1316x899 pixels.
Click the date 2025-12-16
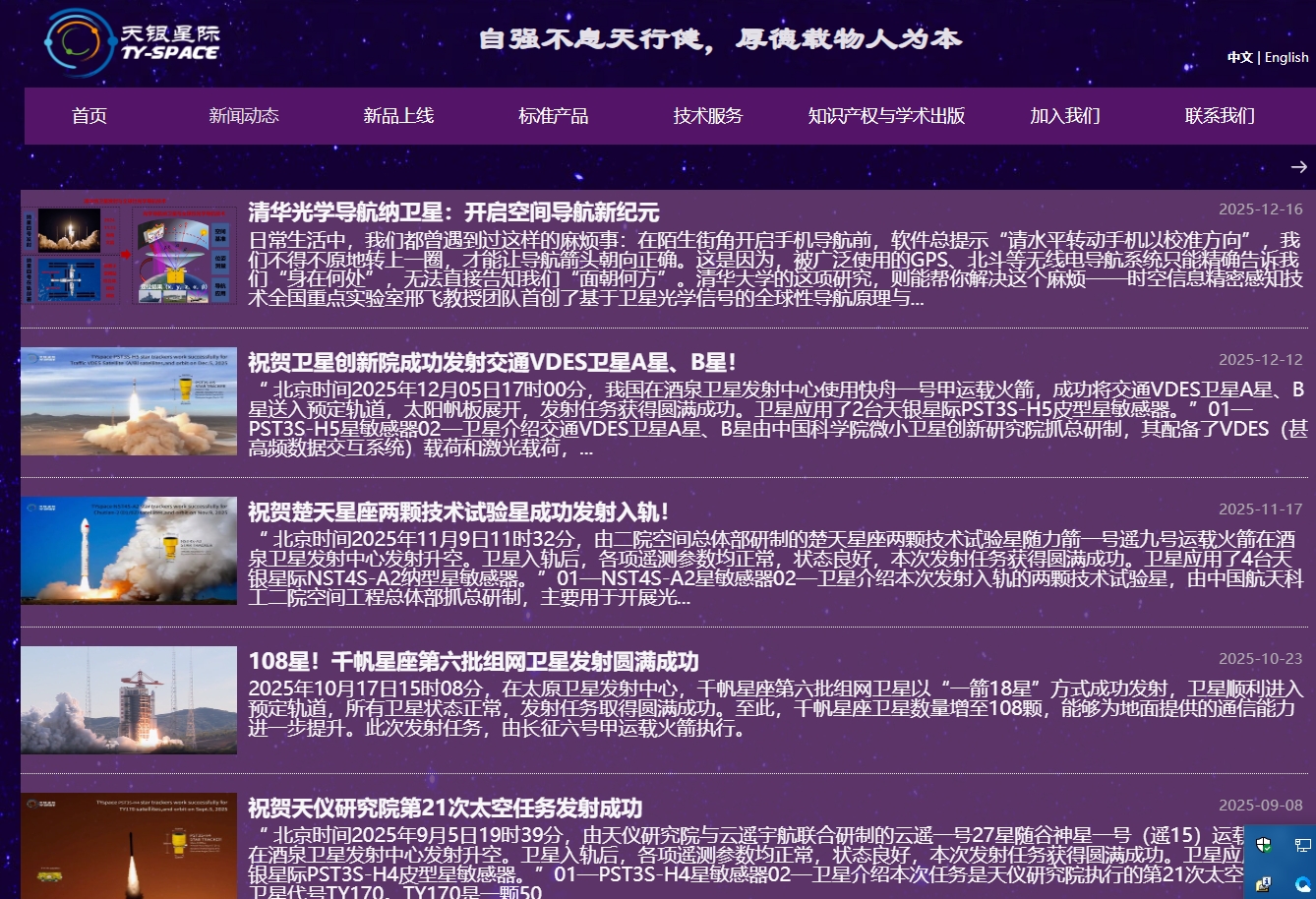tap(1261, 210)
